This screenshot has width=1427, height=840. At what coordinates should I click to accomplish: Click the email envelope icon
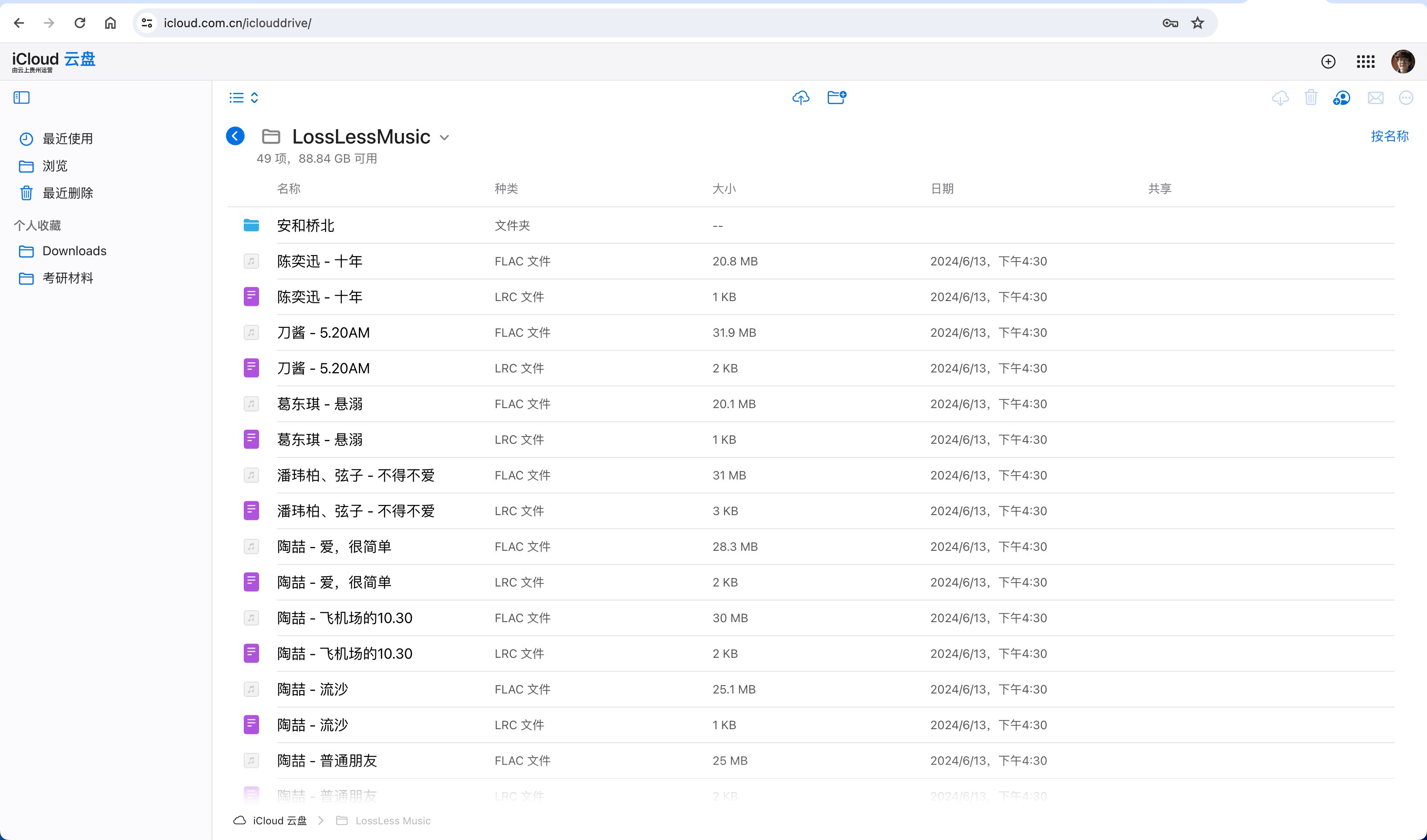pyautogui.click(x=1376, y=98)
